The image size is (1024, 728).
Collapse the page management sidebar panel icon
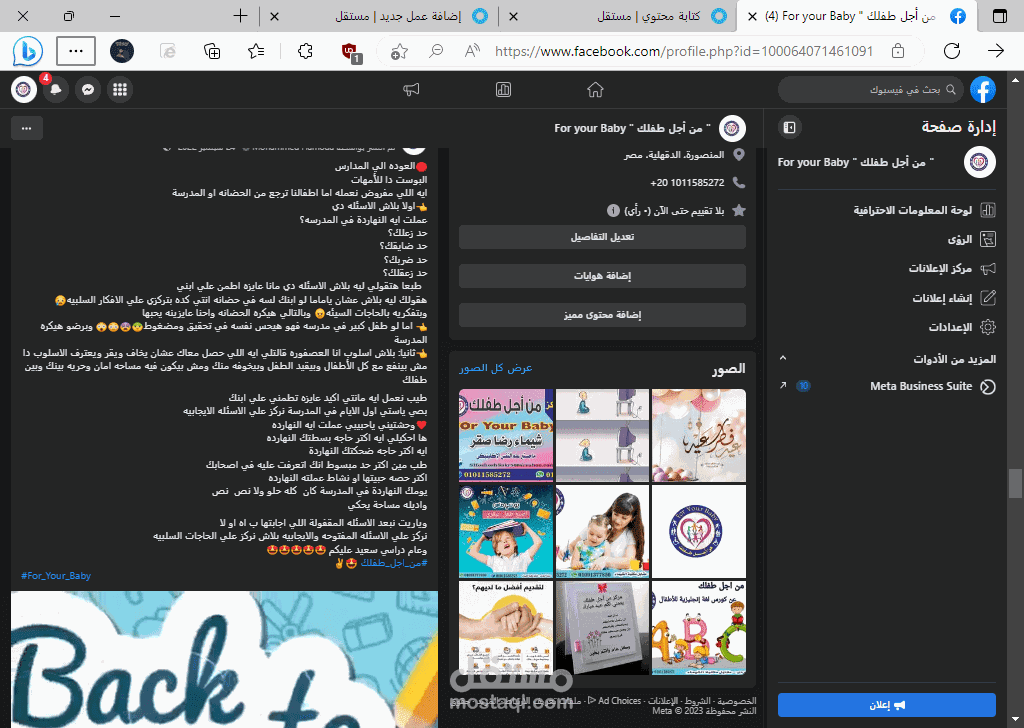pos(790,127)
